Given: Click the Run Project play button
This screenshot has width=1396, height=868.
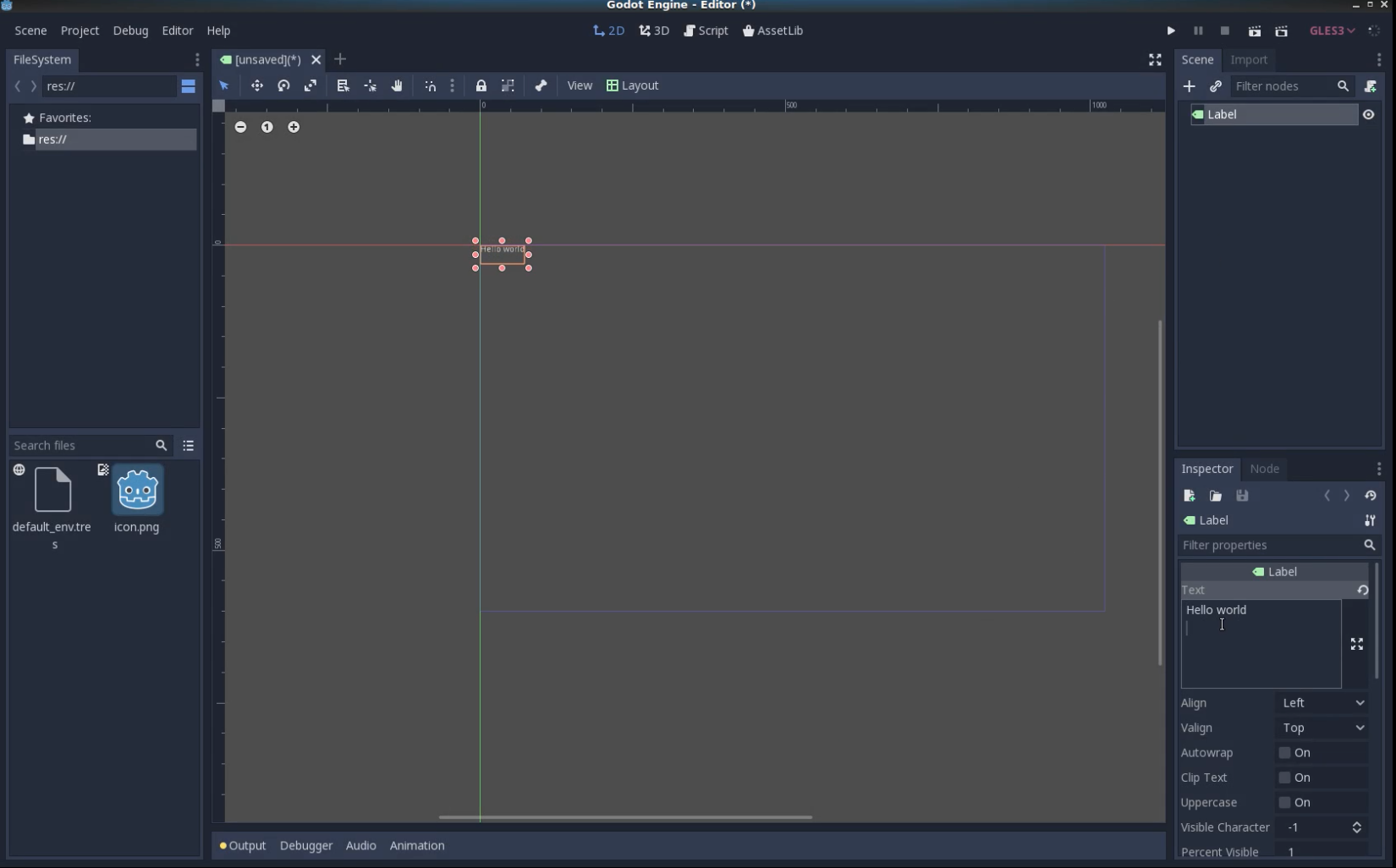Looking at the screenshot, I should (1171, 30).
